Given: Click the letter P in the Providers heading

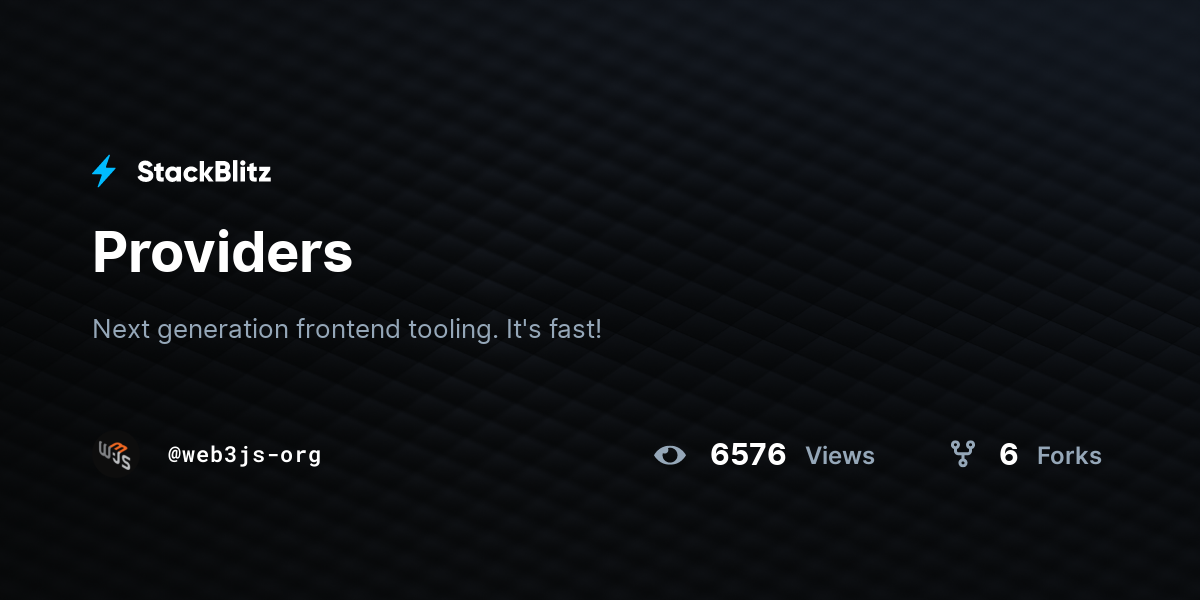Looking at the screenshot, I should 110,252.
